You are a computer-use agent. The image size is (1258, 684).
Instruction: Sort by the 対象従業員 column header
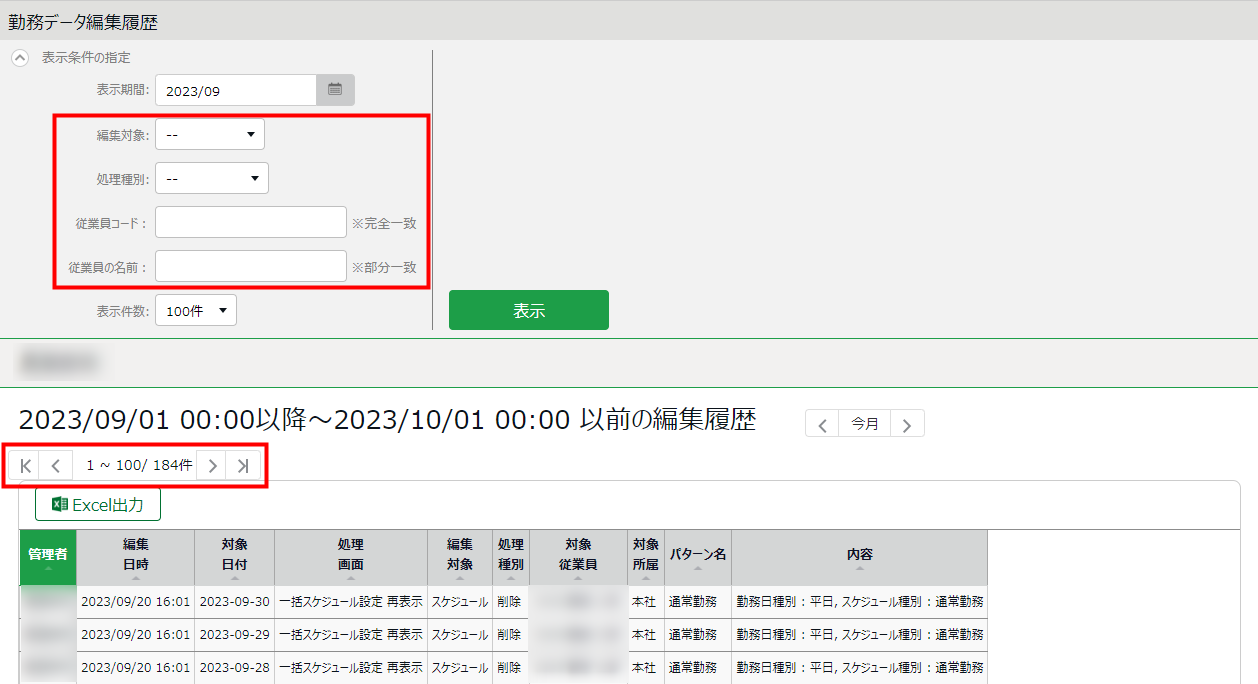(x=578, y=557)
